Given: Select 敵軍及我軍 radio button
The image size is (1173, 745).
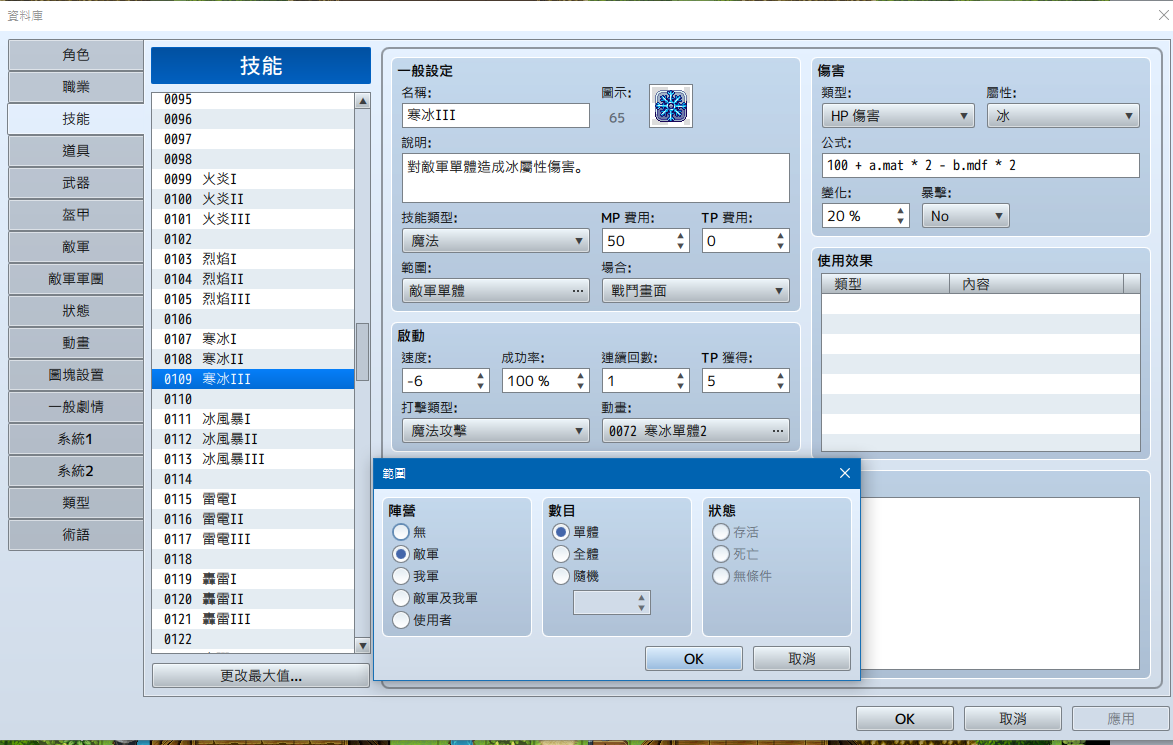Looking at the screenshot, I should pos(401,598).
